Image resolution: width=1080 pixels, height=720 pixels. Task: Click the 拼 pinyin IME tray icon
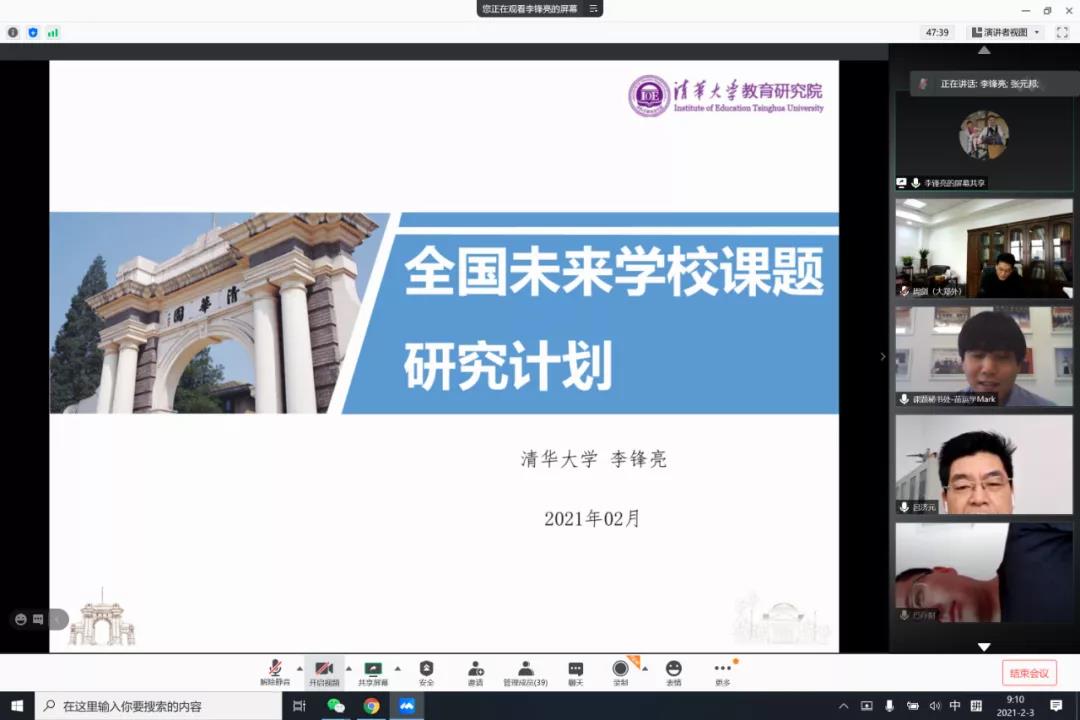tap(976, 706)
